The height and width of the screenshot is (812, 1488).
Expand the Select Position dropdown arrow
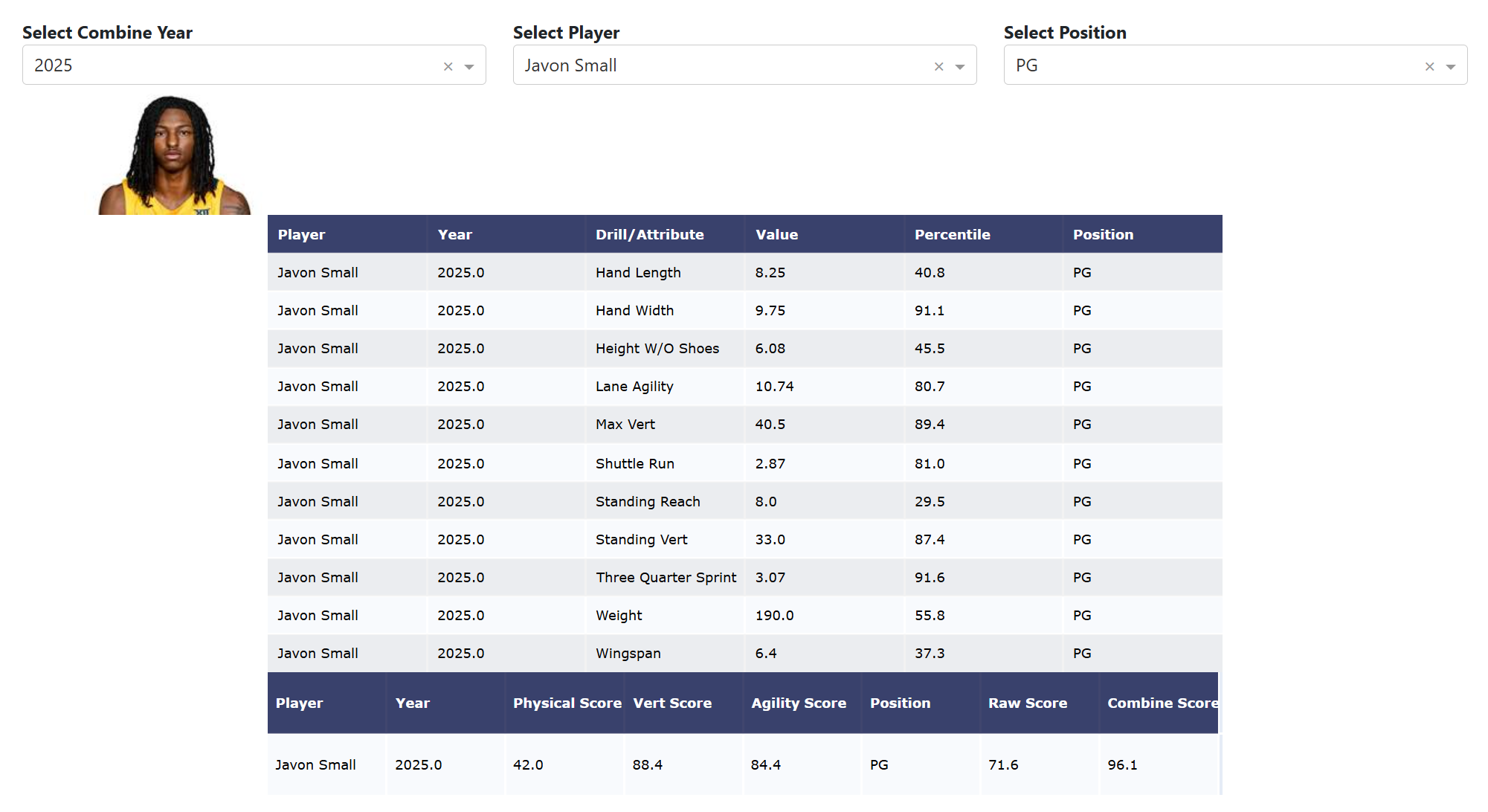pyautogui.click(x=1451, y=66)
